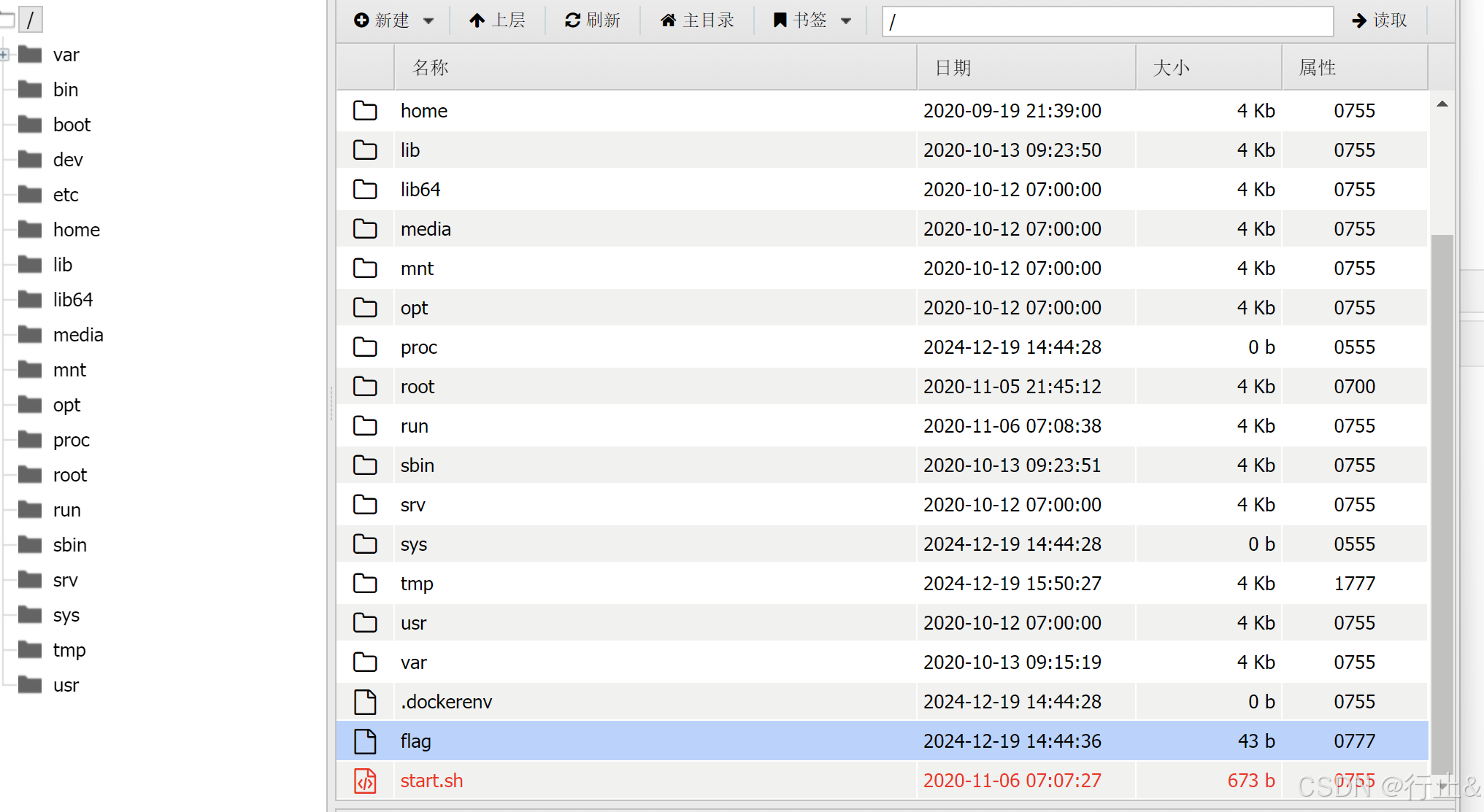The image size is (1484, 812).
Task: Select tmp folder in sidebar tree
Action: click(x=69, y=650)
